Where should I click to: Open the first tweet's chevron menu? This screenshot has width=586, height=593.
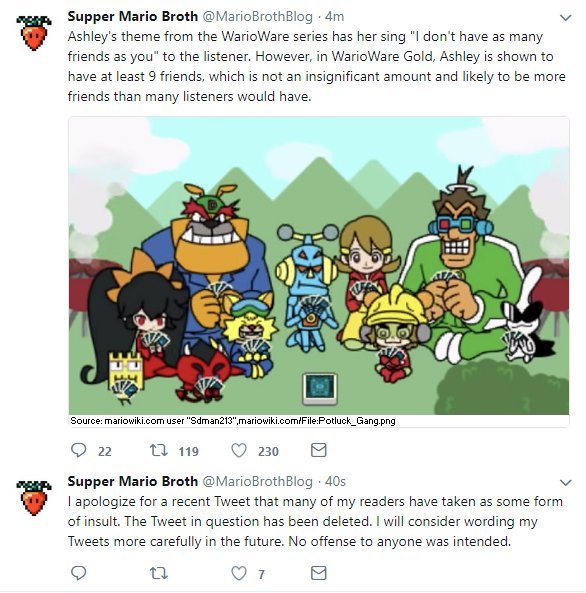(x=565, y=18)
